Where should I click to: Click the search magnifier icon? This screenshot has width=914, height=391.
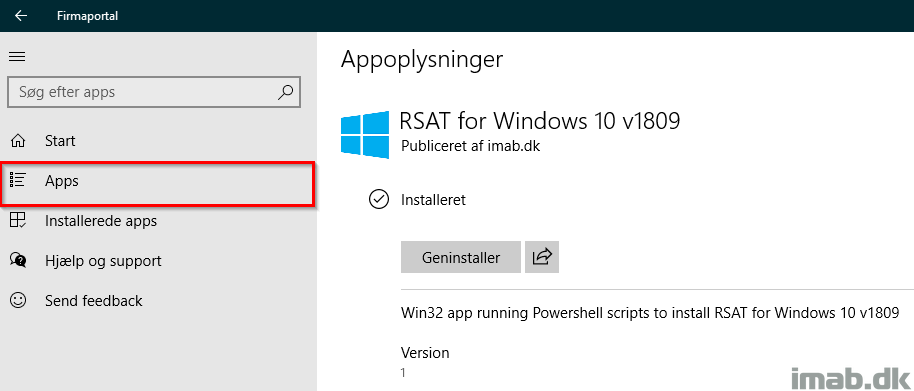(286, 91)
